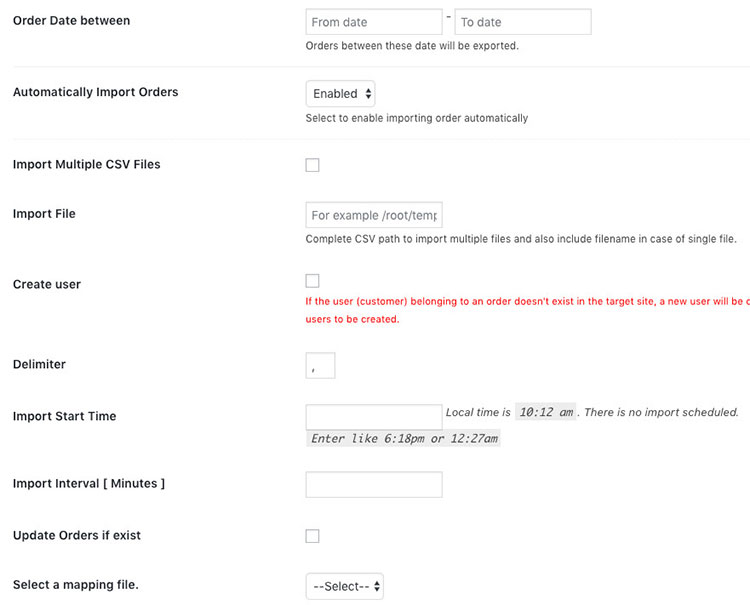Click the Delimiter input box

(320, 366)
